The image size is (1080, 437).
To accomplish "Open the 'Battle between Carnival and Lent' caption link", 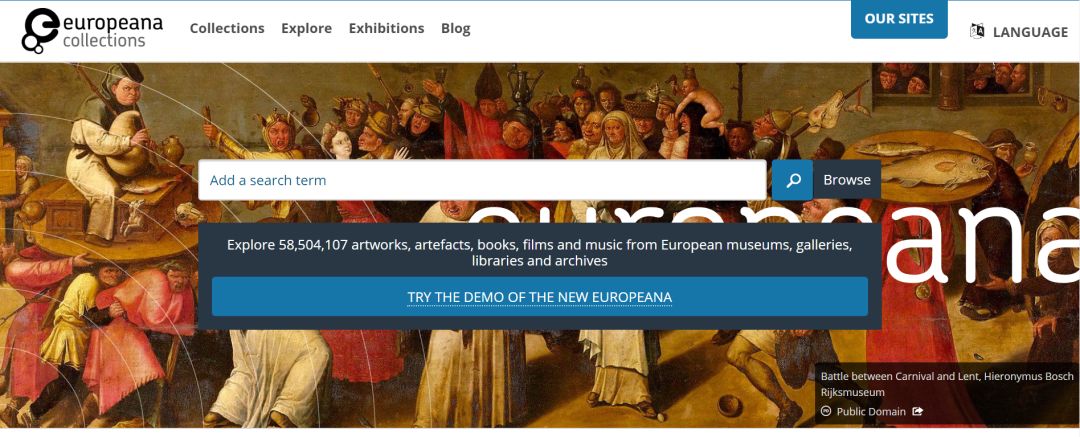I will pyautogui.click(x=947, y=376).
